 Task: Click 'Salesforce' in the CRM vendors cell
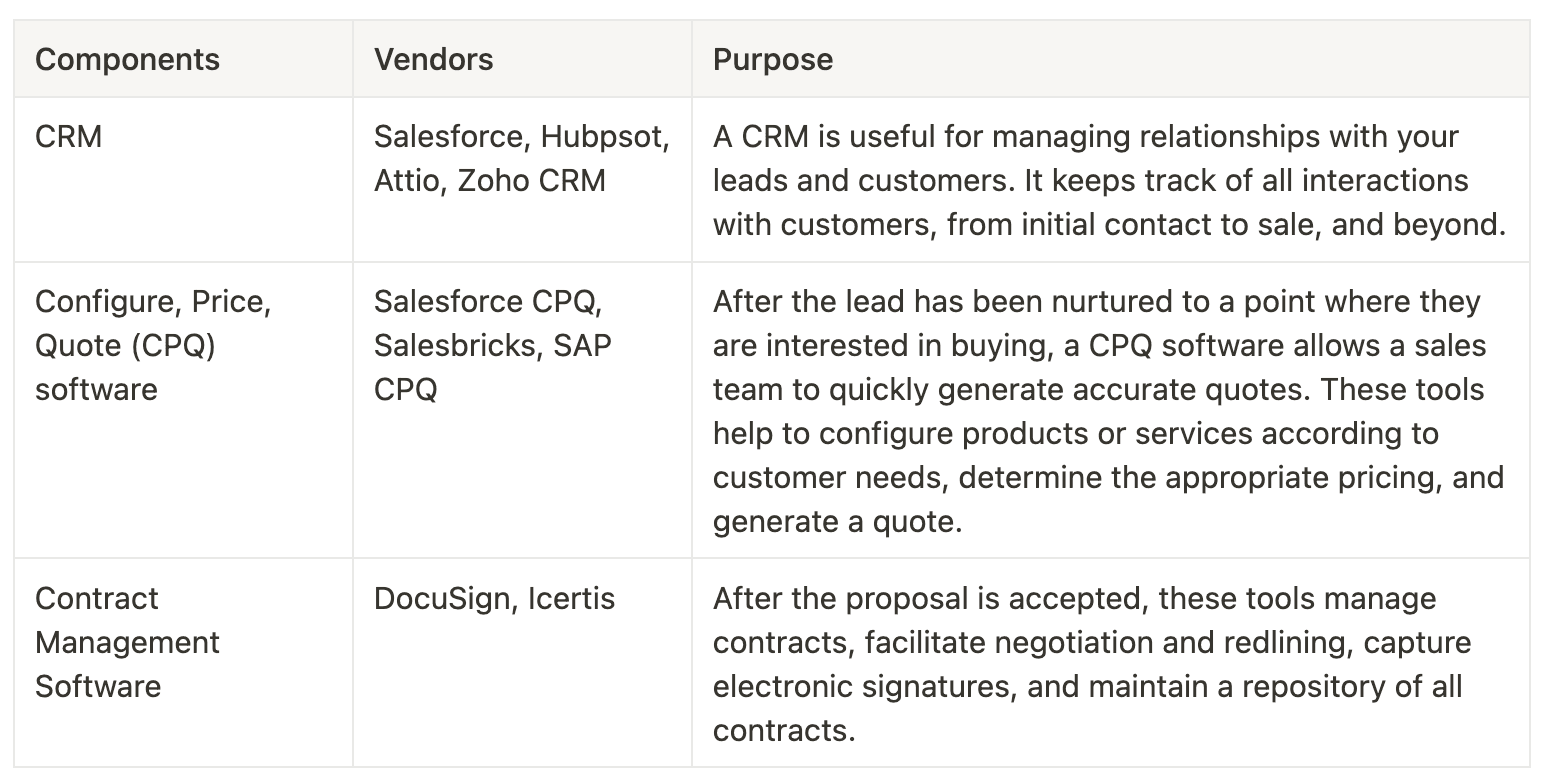click(447, 137)
